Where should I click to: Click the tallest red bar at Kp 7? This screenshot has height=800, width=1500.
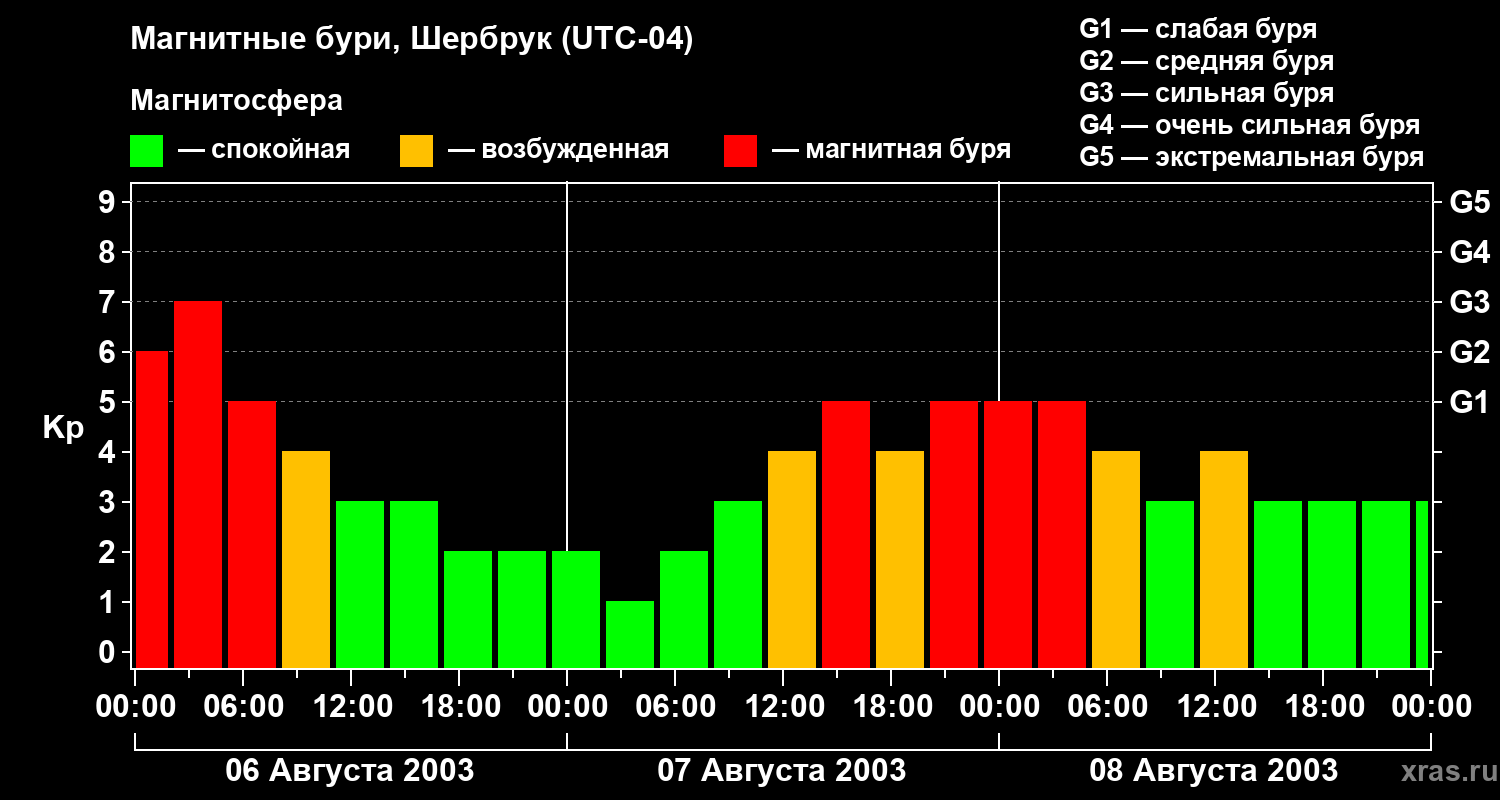(198, 485)
